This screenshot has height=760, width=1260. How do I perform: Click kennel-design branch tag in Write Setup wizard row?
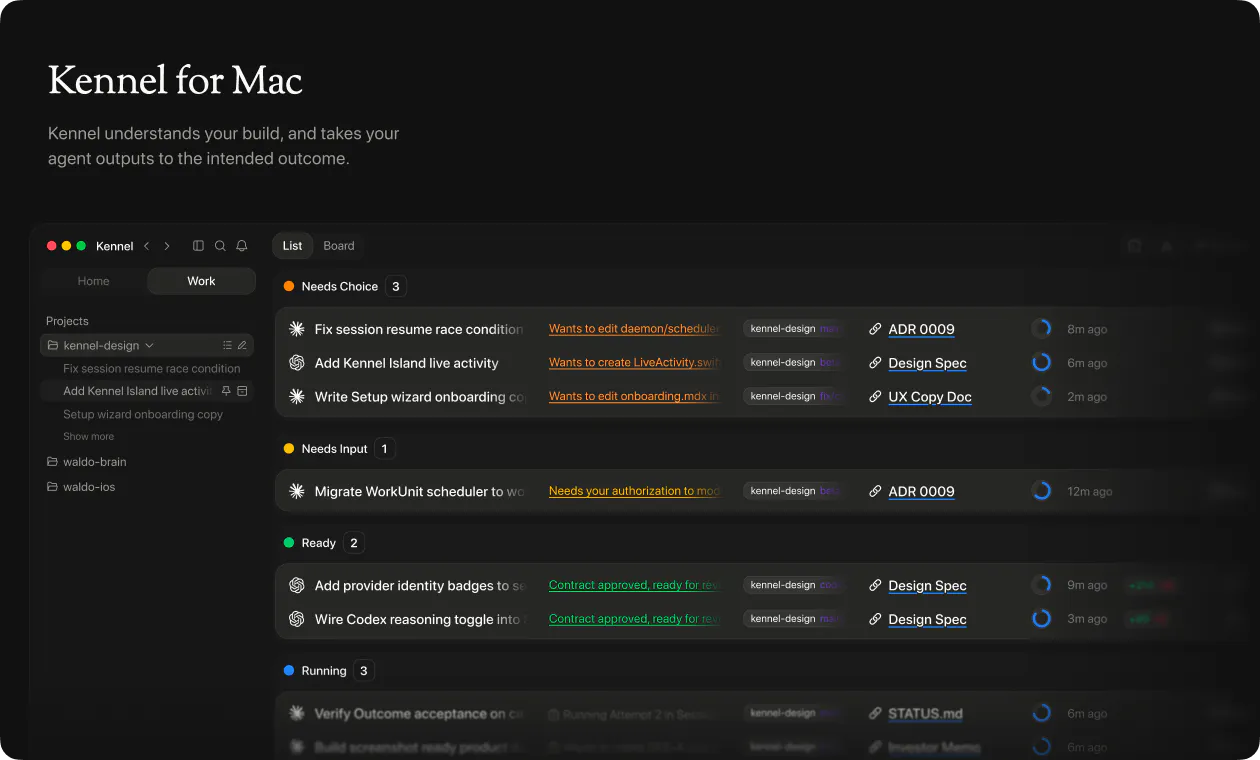click(795, 397)
